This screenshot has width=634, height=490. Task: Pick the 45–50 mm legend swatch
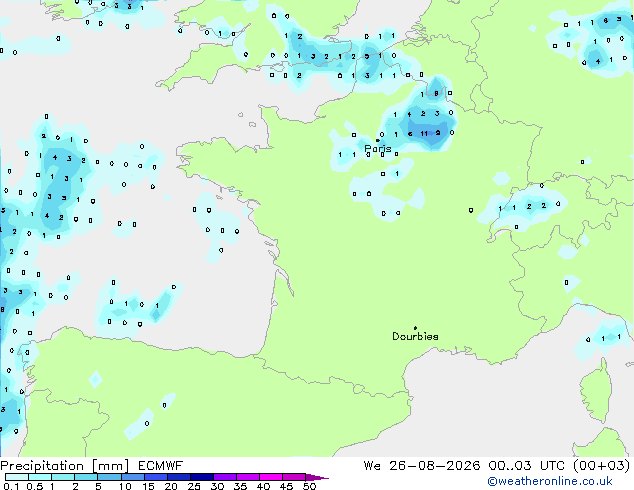click(294, 477)
